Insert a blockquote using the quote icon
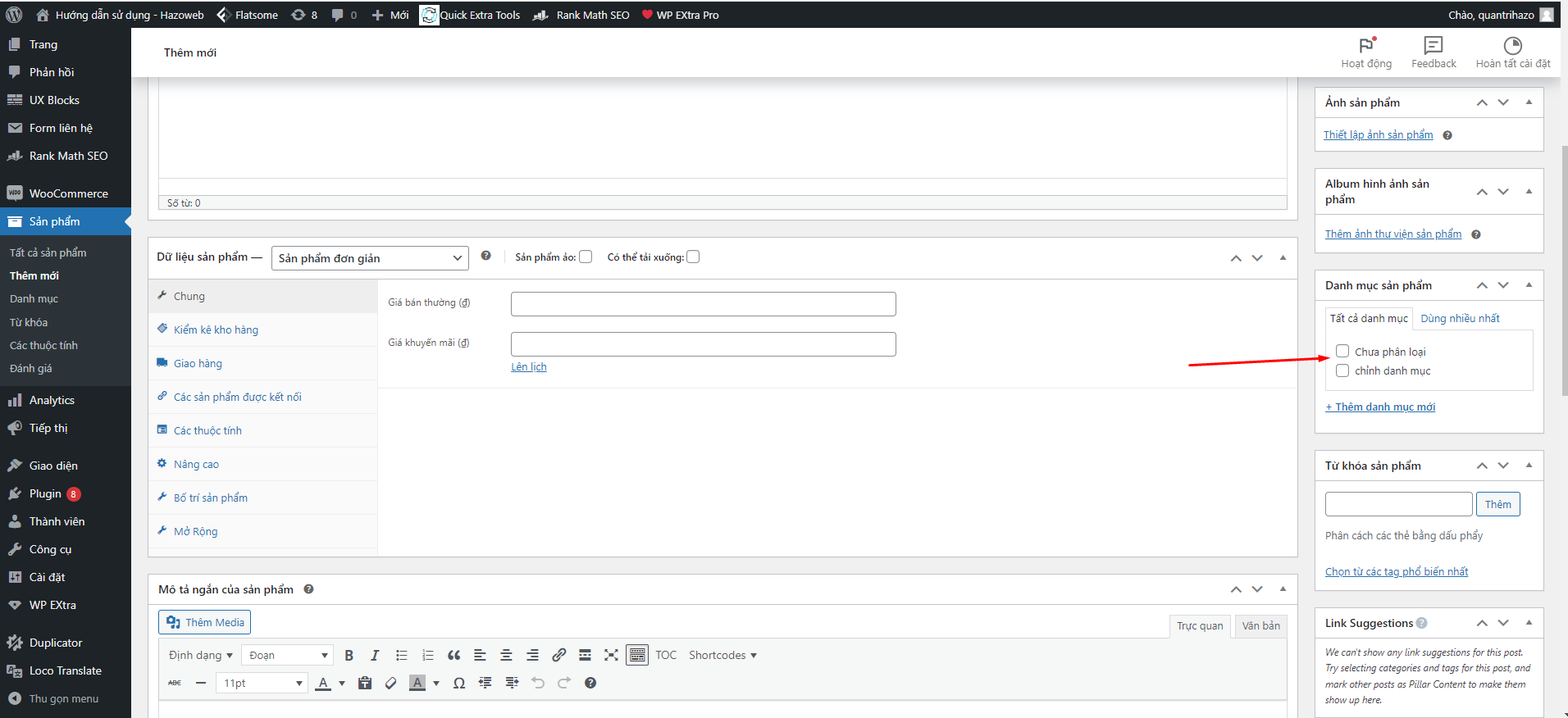The width and height of the screenshot is (1568, 718). pyautogui.click(x=454, y=655)
